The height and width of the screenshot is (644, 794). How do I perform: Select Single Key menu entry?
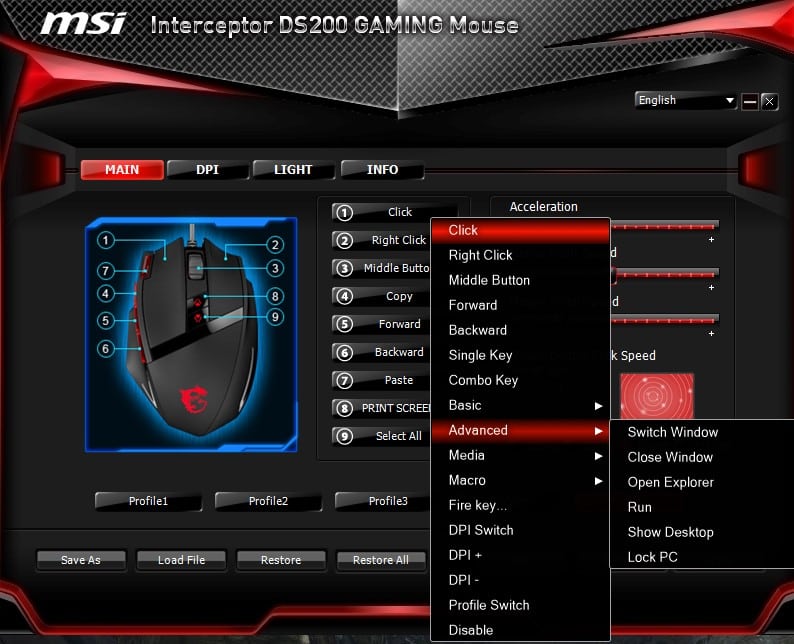tap(521, 355)
